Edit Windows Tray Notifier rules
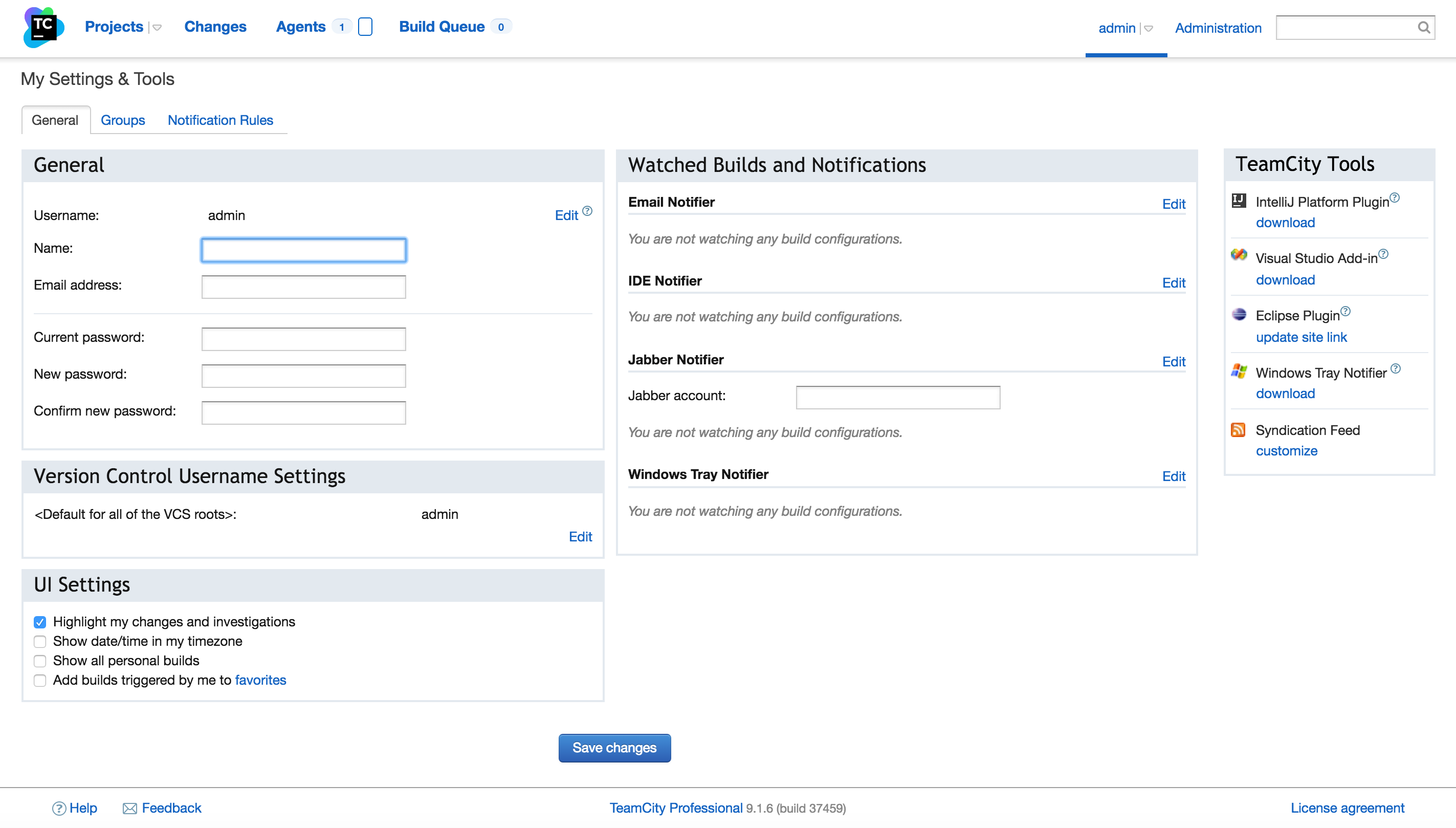Image resolution: width=1456 pixels, height=828 pixels. click(x=1174, y=476)
